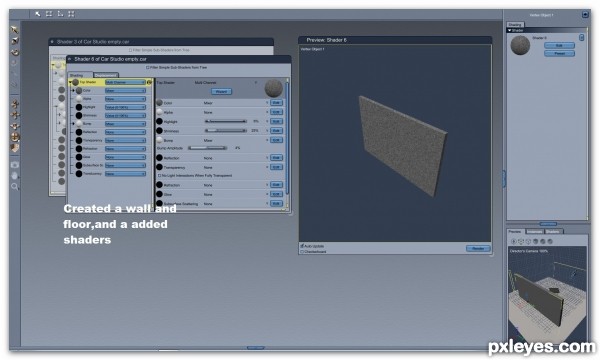Image resolution: width=600 pixels, height=360 pixels.
Task: Click the panel toggle icon beside Vertex Object 1
Action: tap(585, 15)
